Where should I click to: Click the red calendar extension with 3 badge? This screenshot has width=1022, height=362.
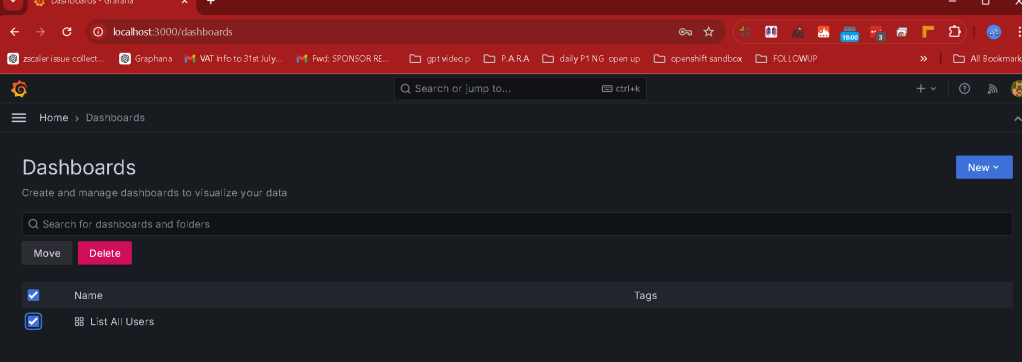coord(876,33)
